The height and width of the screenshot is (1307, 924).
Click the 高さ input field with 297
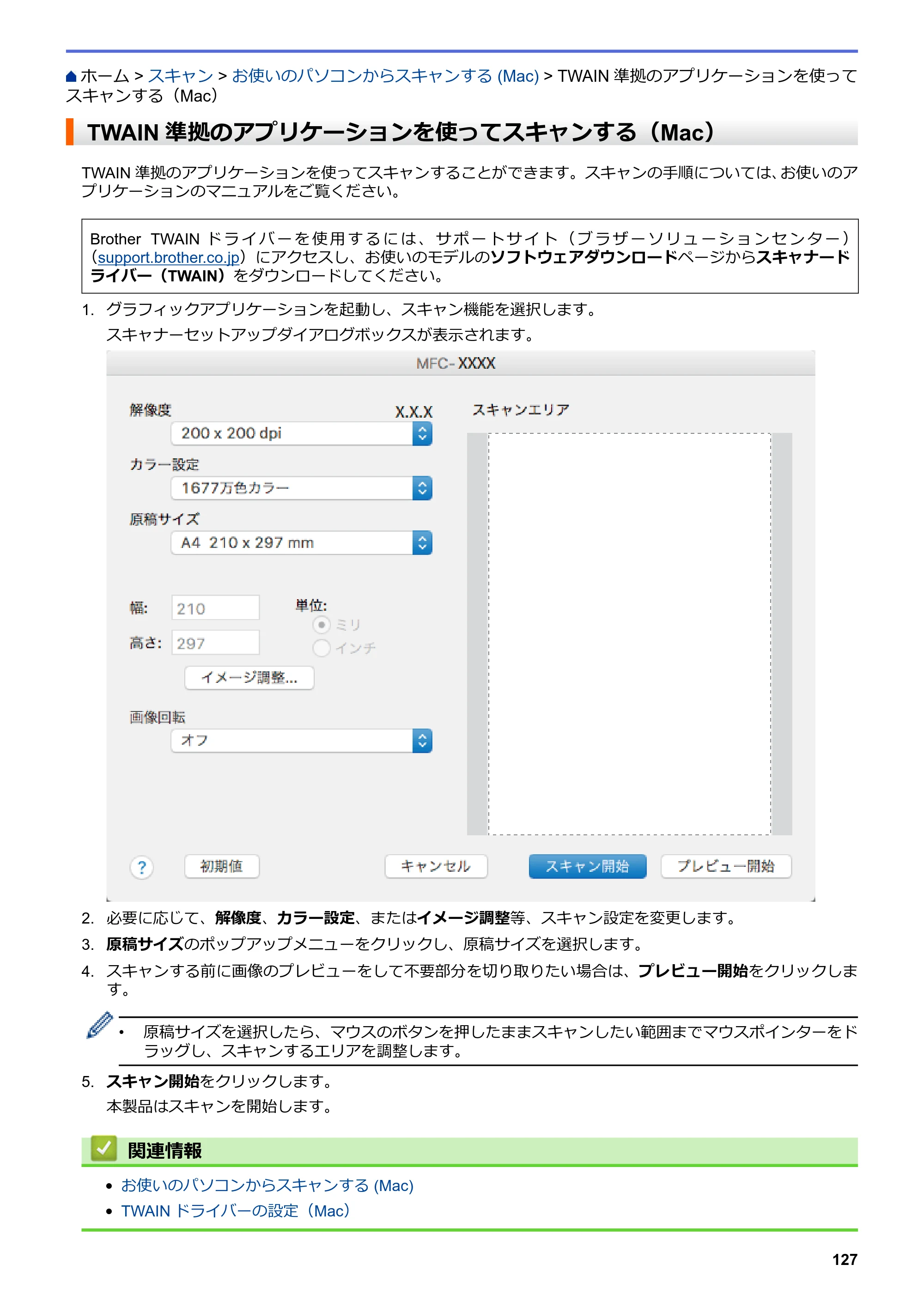pos(216,643)
